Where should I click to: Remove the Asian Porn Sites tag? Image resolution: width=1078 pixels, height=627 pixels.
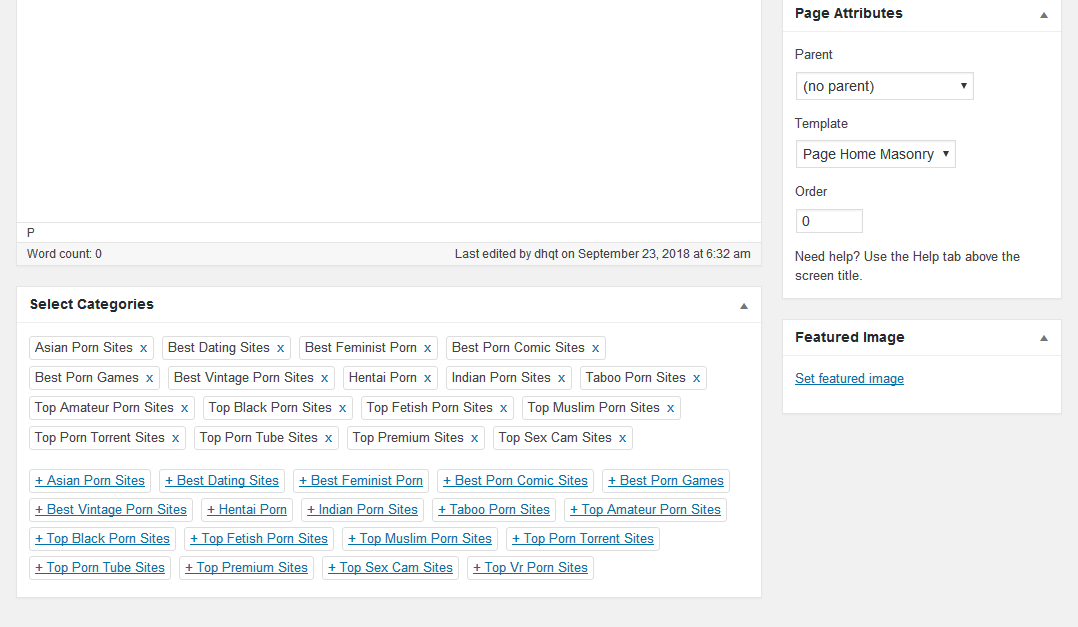143,348
